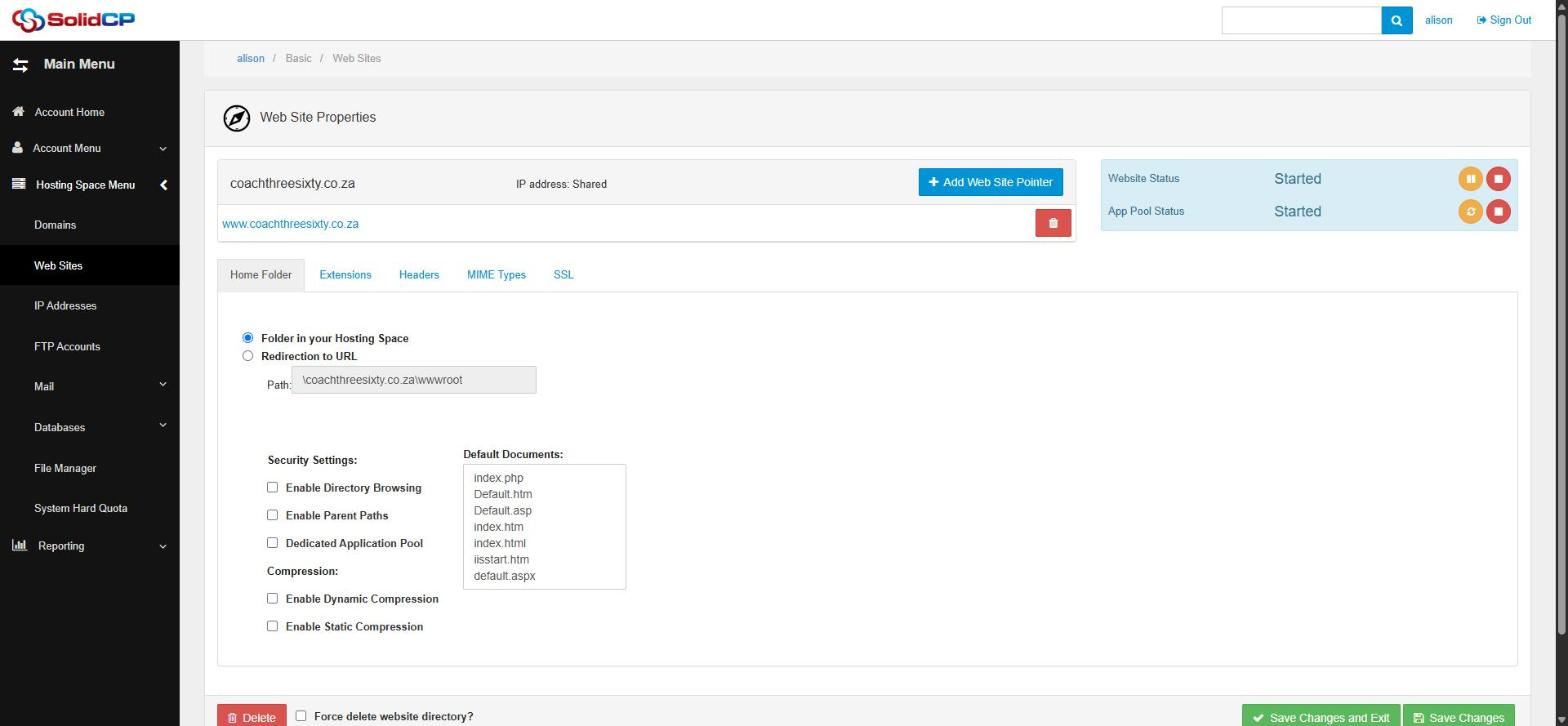Select Redirection to URL option
1568x726 pixels.
pyautogui.click(x=248, y=356)
